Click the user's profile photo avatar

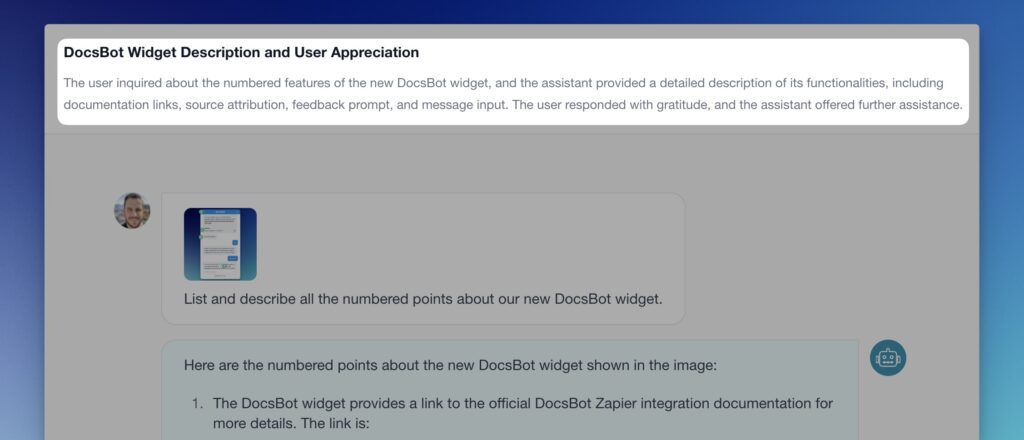(x=132, y=211)
